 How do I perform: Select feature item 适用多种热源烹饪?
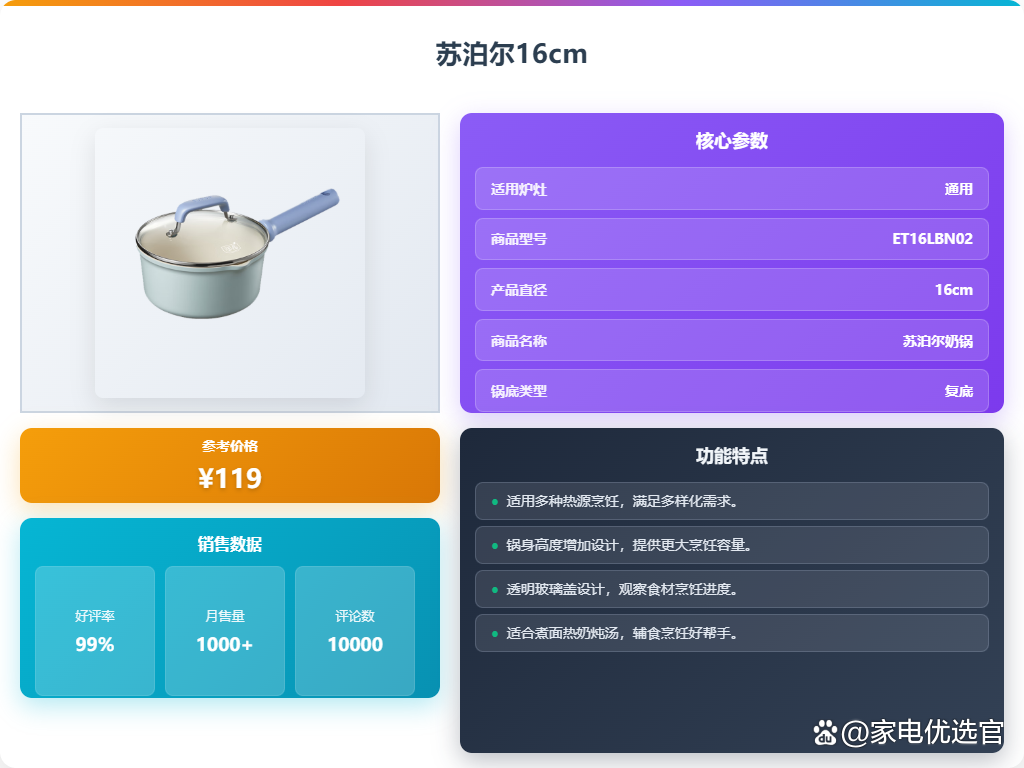tap(731, 501)
